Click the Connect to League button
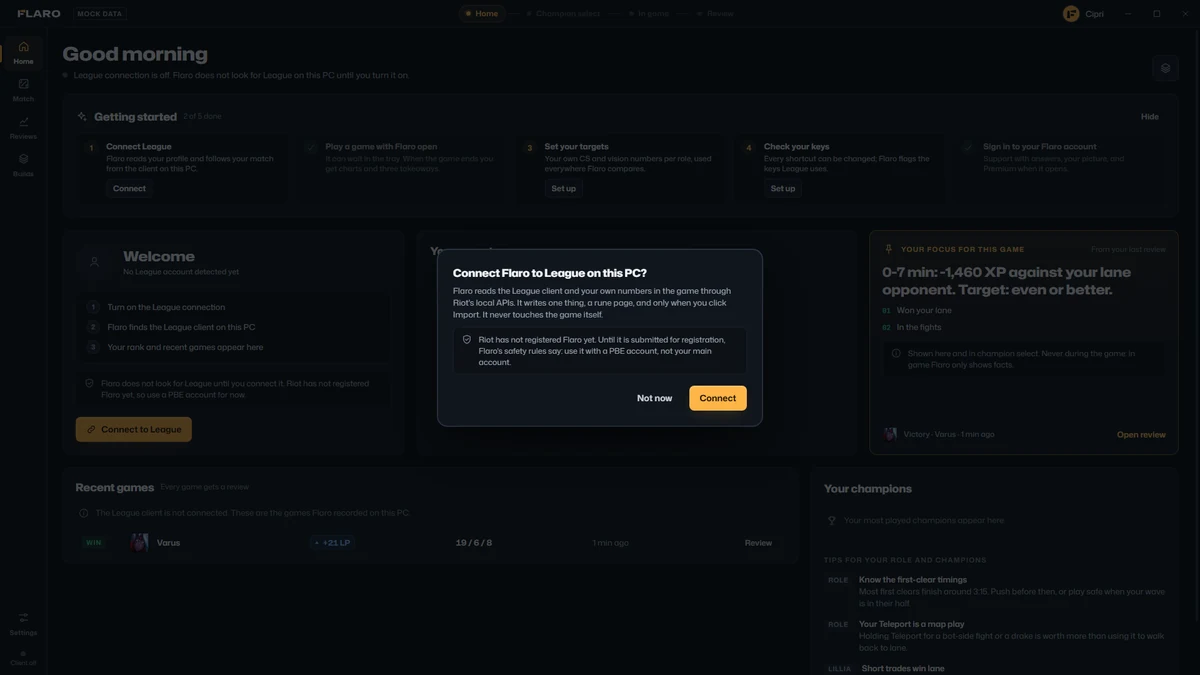 134,429
